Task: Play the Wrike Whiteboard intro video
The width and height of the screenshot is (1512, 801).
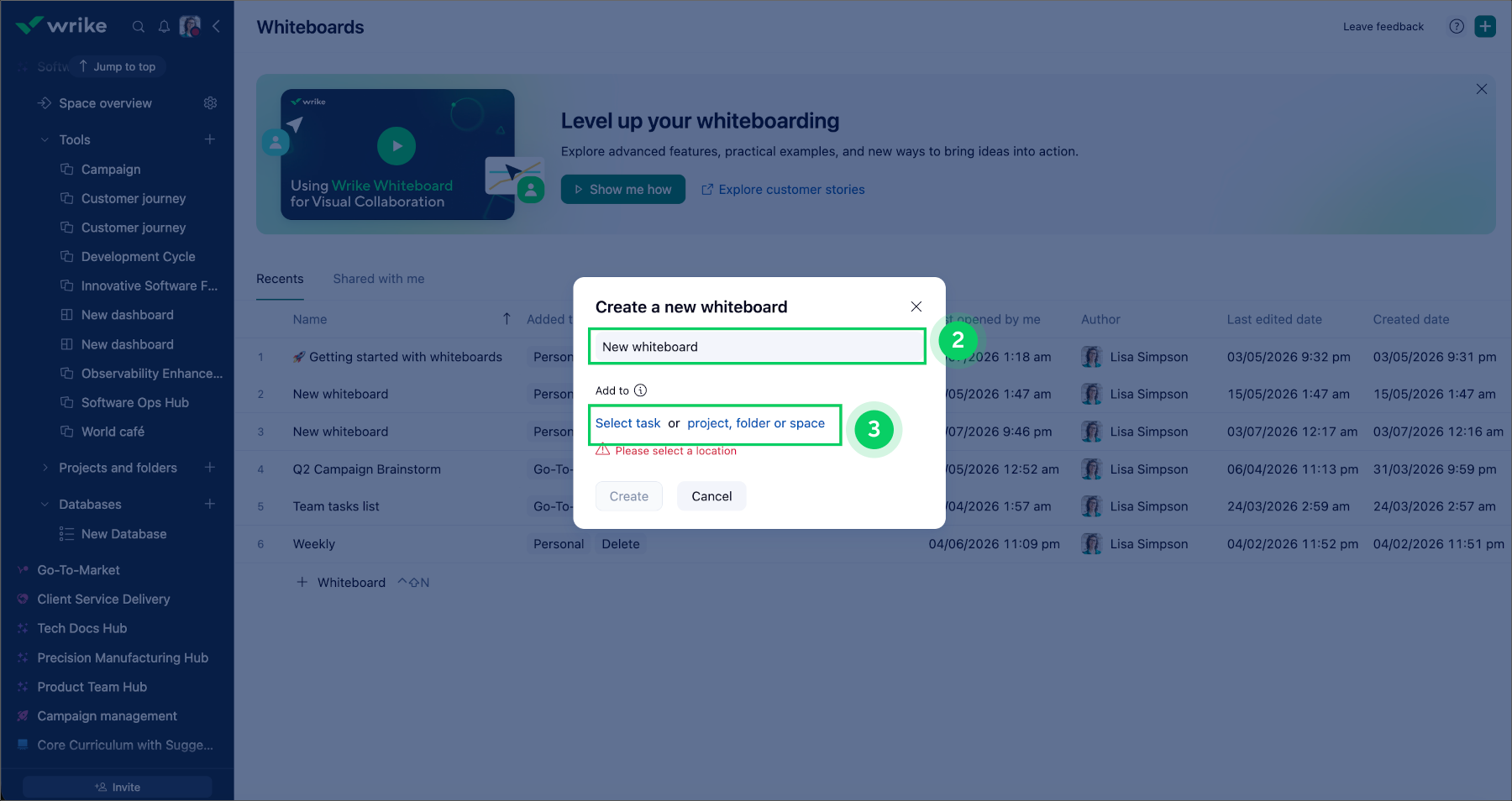Action: click(396, 146)
